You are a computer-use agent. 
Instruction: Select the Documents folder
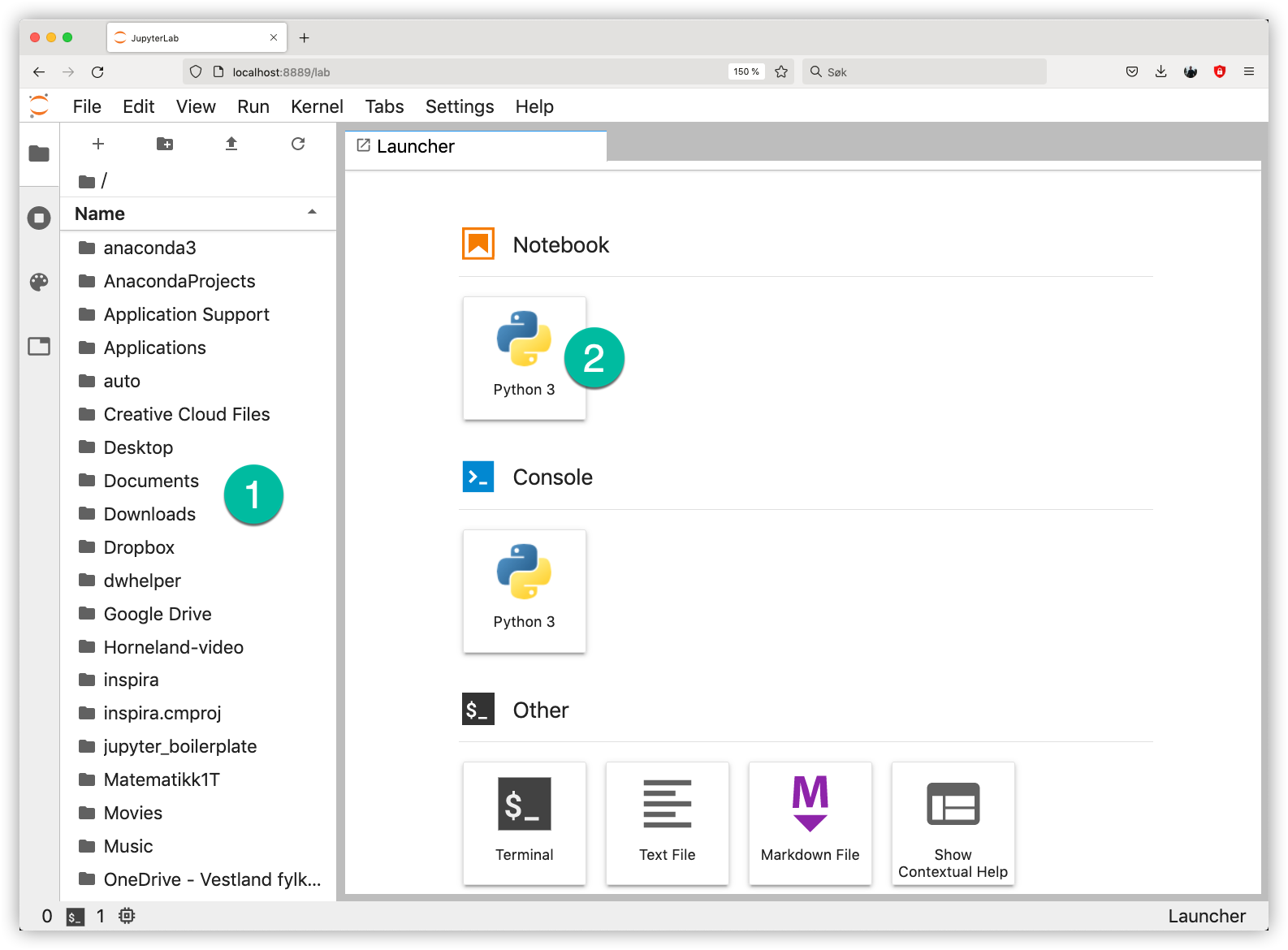pos(151,481)
